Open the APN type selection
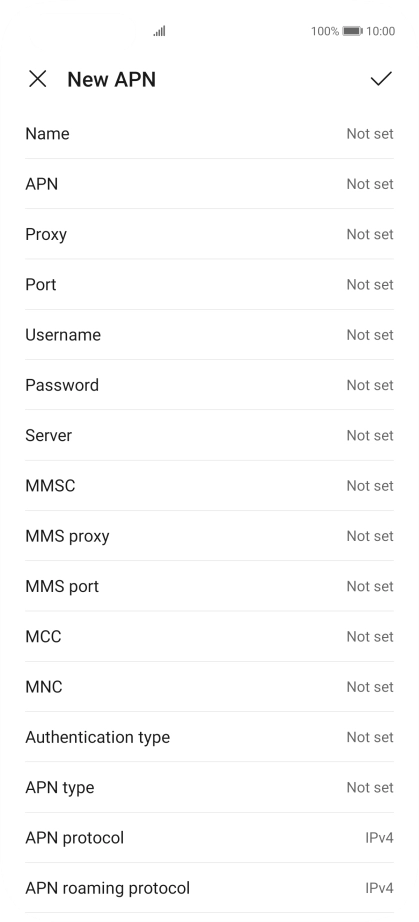419x922 pixels. pyautogui.click(x=209, y=787)
